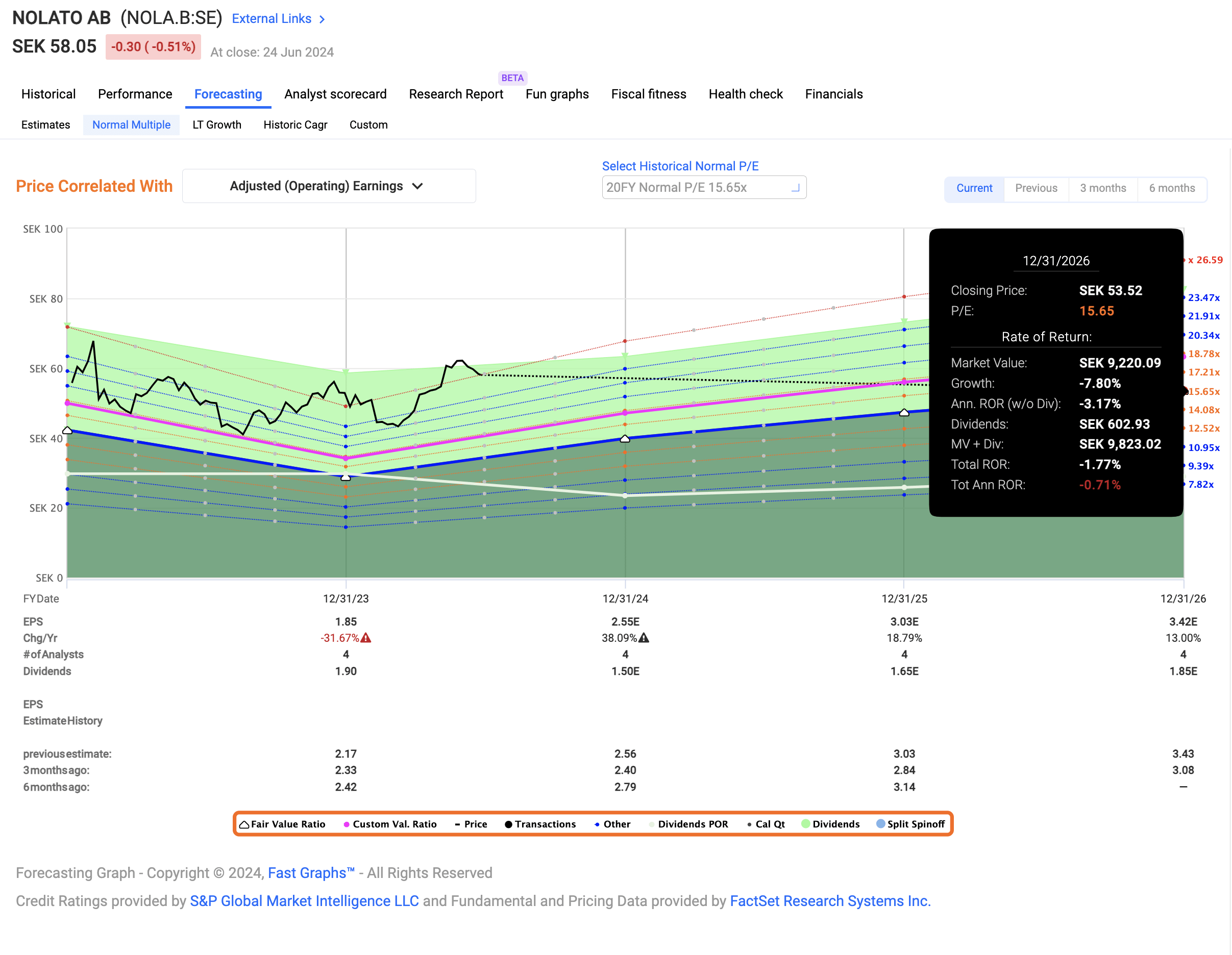Click the Other legend dot
The image size is (1232, 955).
pyautogui.click(x=598, y=824)
